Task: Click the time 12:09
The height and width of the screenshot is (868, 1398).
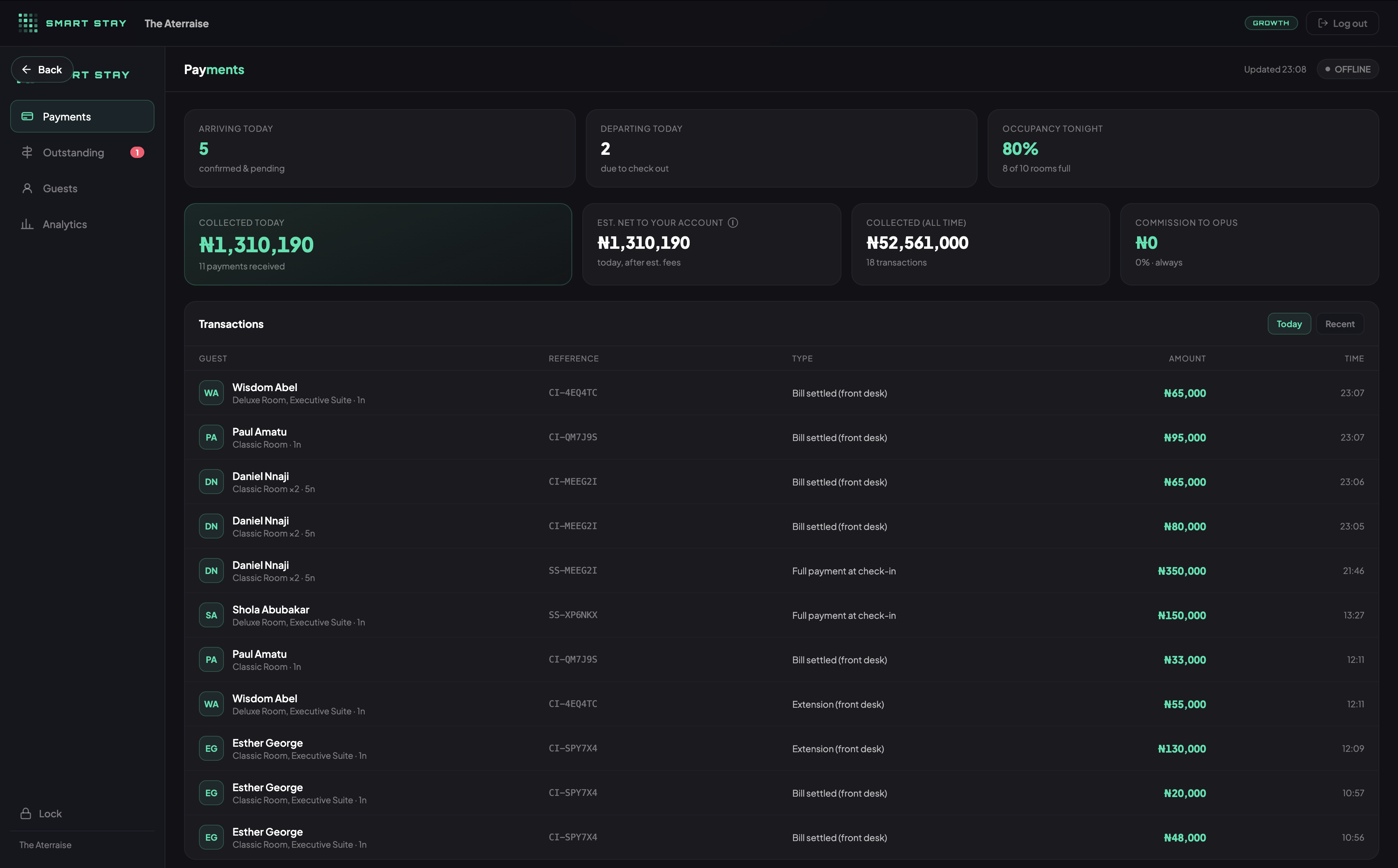Action: pos(1353,749)
